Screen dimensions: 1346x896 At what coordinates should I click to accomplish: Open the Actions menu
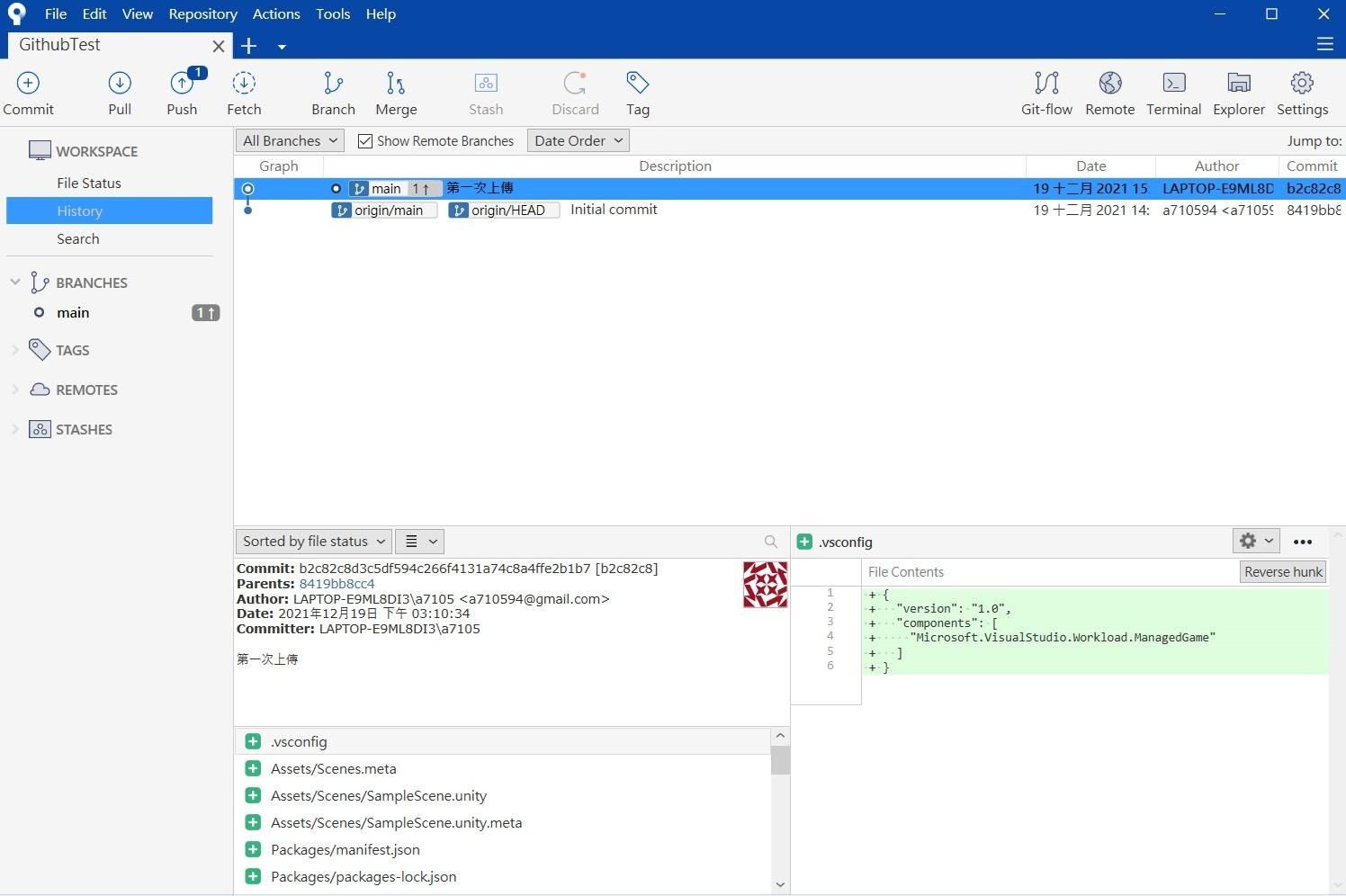(276, 14)
